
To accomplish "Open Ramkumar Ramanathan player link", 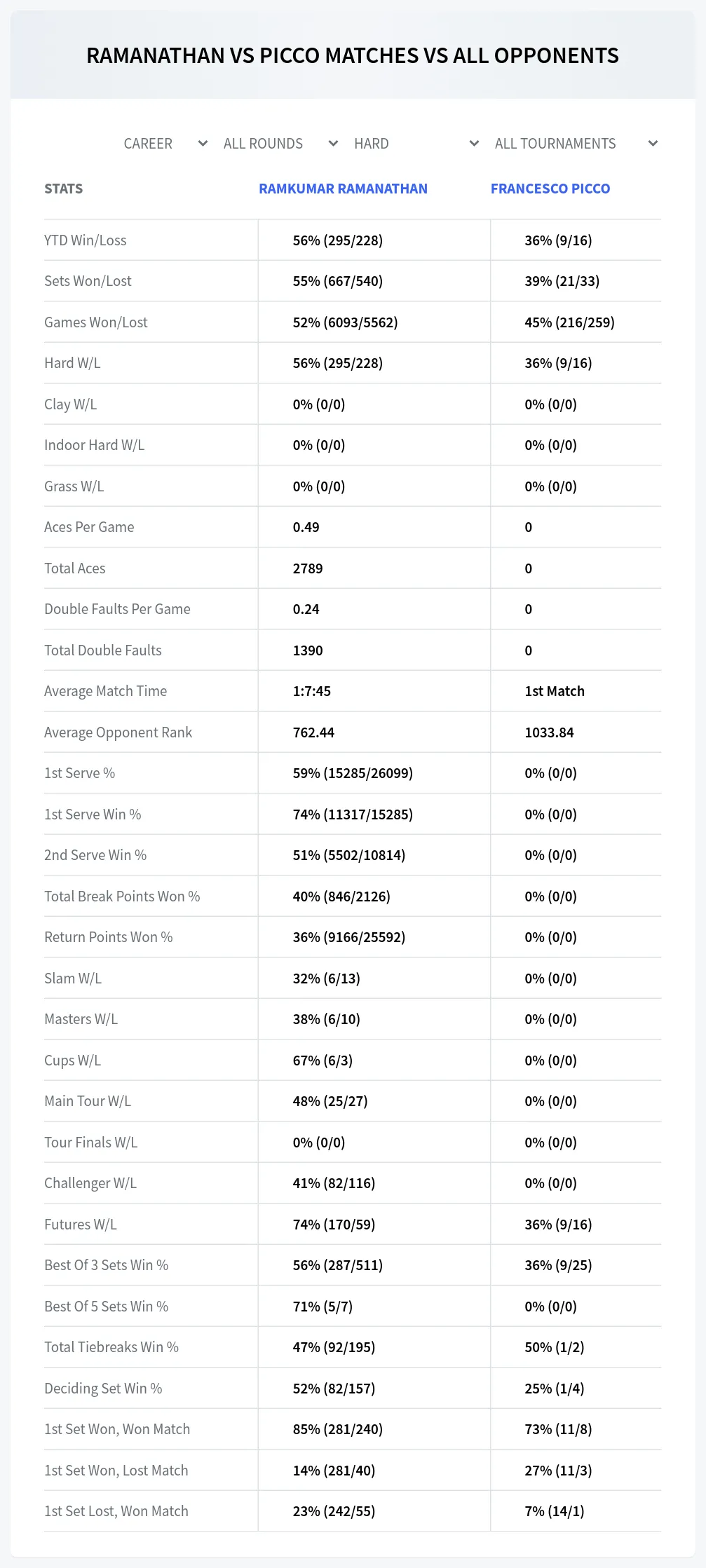I will [343, 189].
